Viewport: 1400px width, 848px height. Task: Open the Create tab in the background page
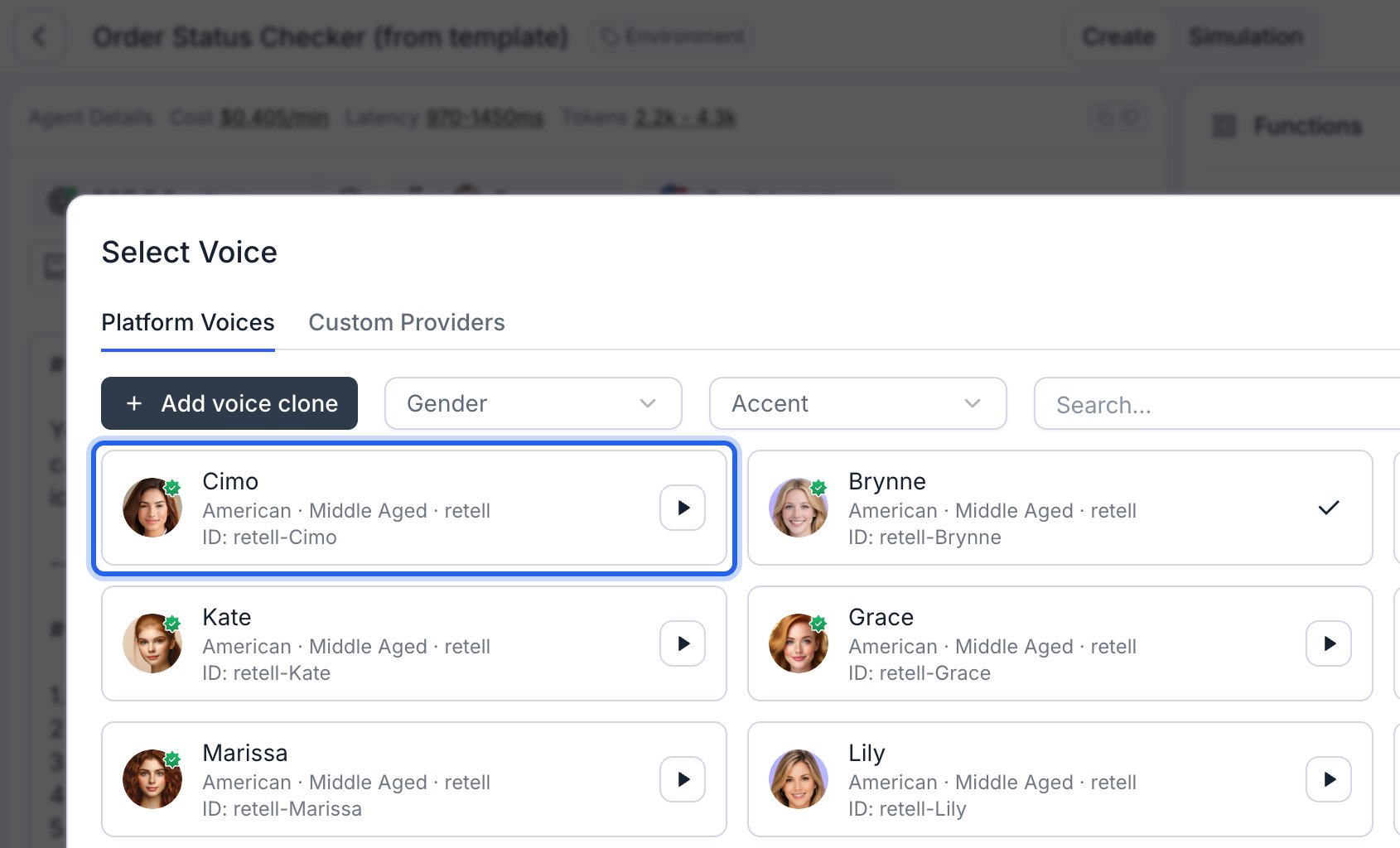click(1118, 36)
